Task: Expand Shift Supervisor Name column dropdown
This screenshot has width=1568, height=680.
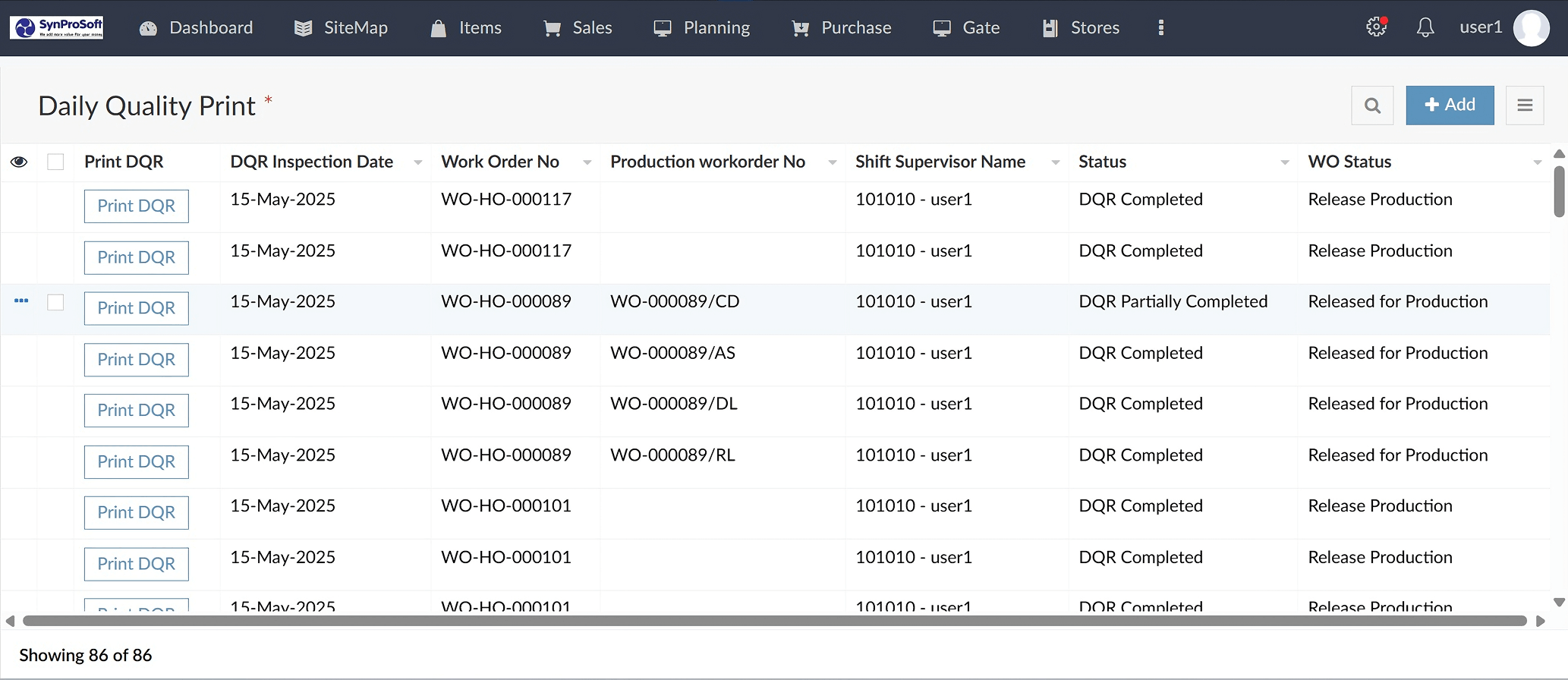Action: tap(1055, 162)
